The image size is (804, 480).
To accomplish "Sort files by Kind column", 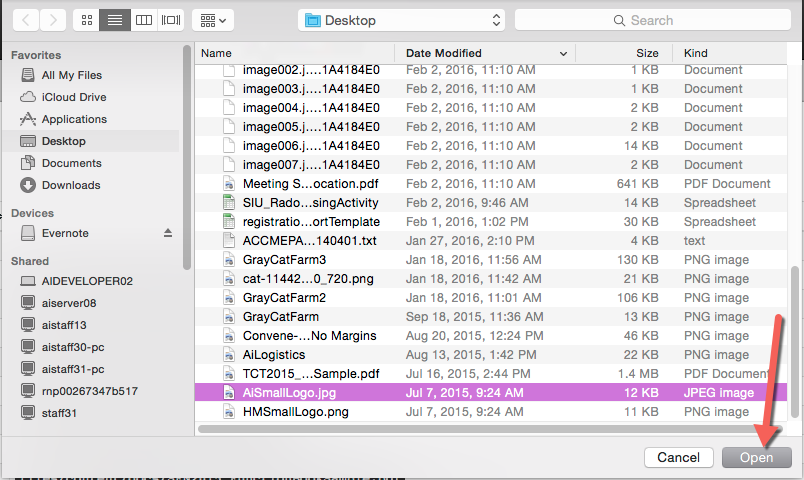I will (696, 53).
